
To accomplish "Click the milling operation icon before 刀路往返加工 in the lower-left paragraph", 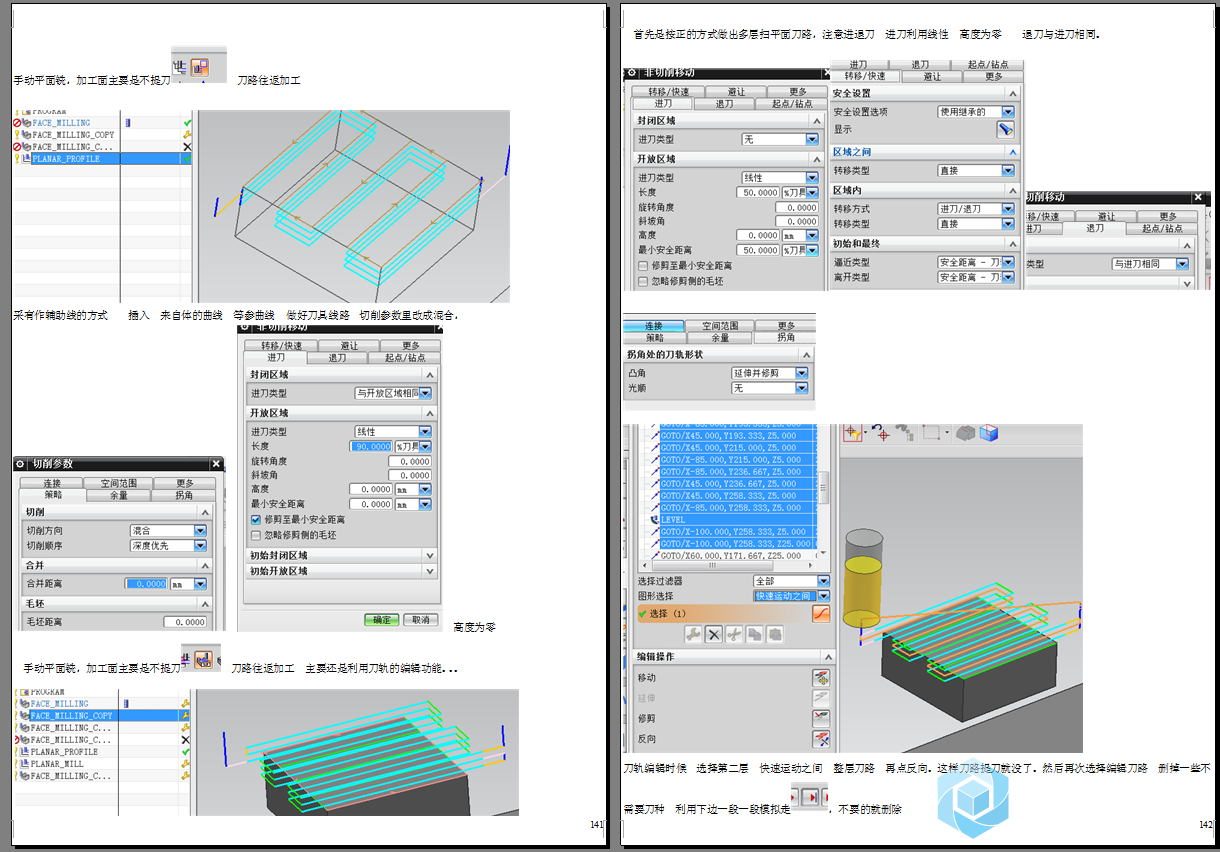I will pyautogui.click(x=203, y=658).
